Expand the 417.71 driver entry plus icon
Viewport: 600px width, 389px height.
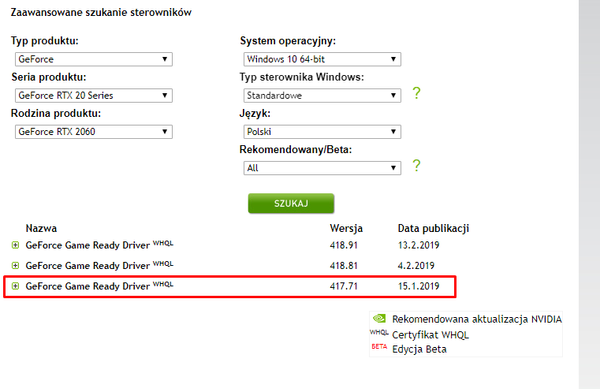click(15, 286)
